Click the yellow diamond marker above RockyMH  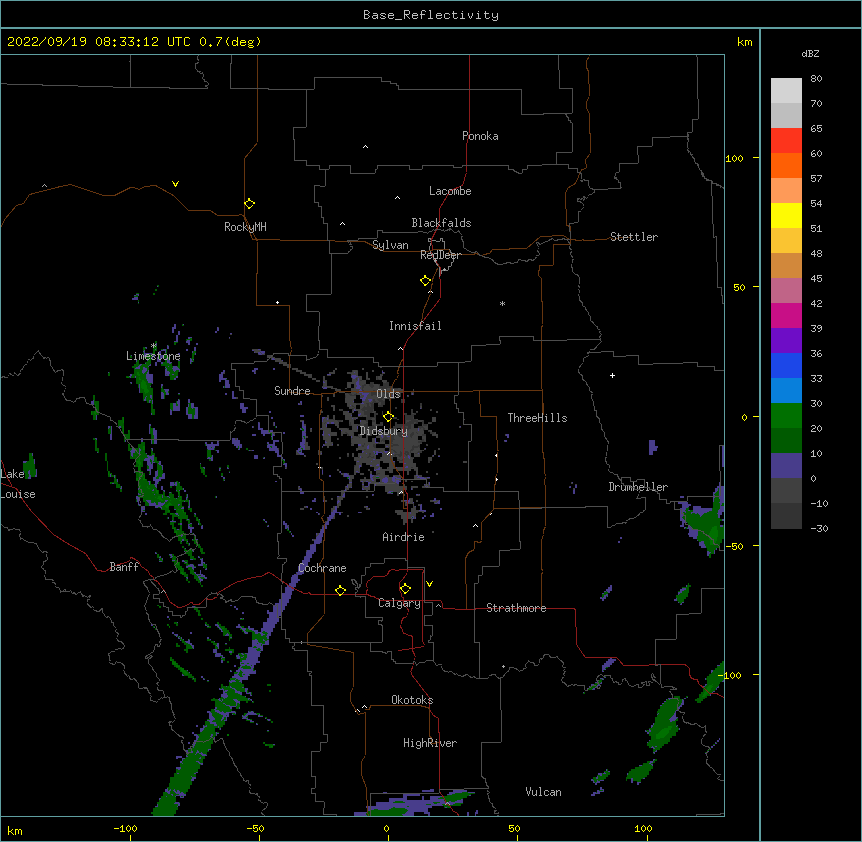click(249, 203)
